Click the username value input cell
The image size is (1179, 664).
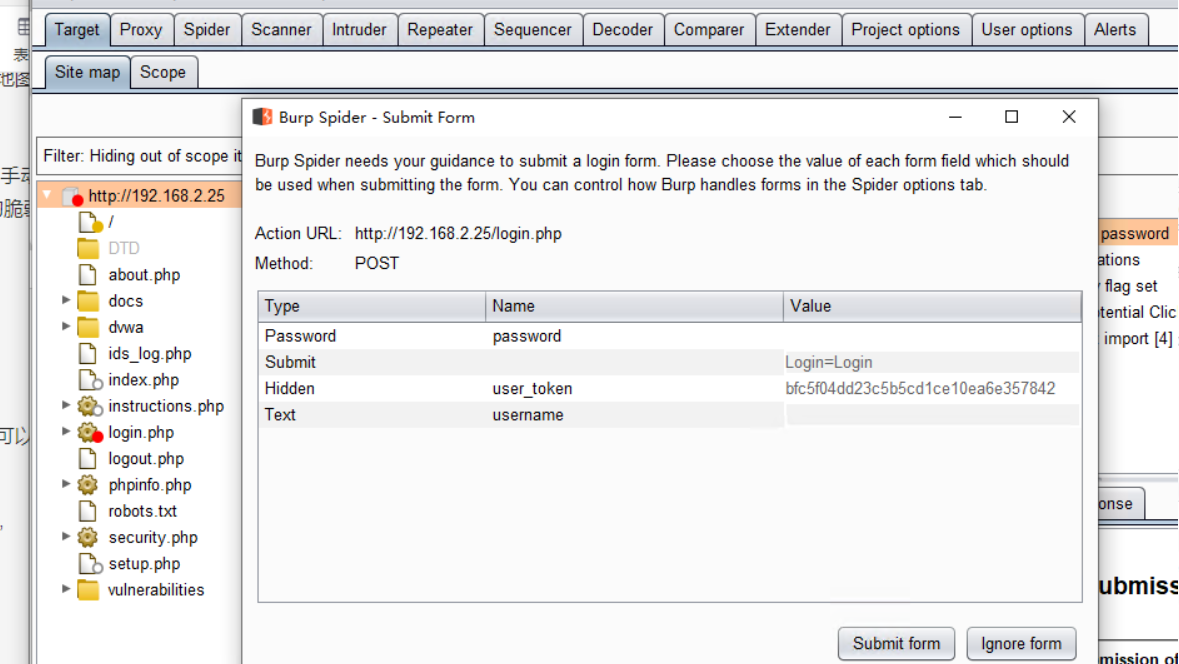931,415
